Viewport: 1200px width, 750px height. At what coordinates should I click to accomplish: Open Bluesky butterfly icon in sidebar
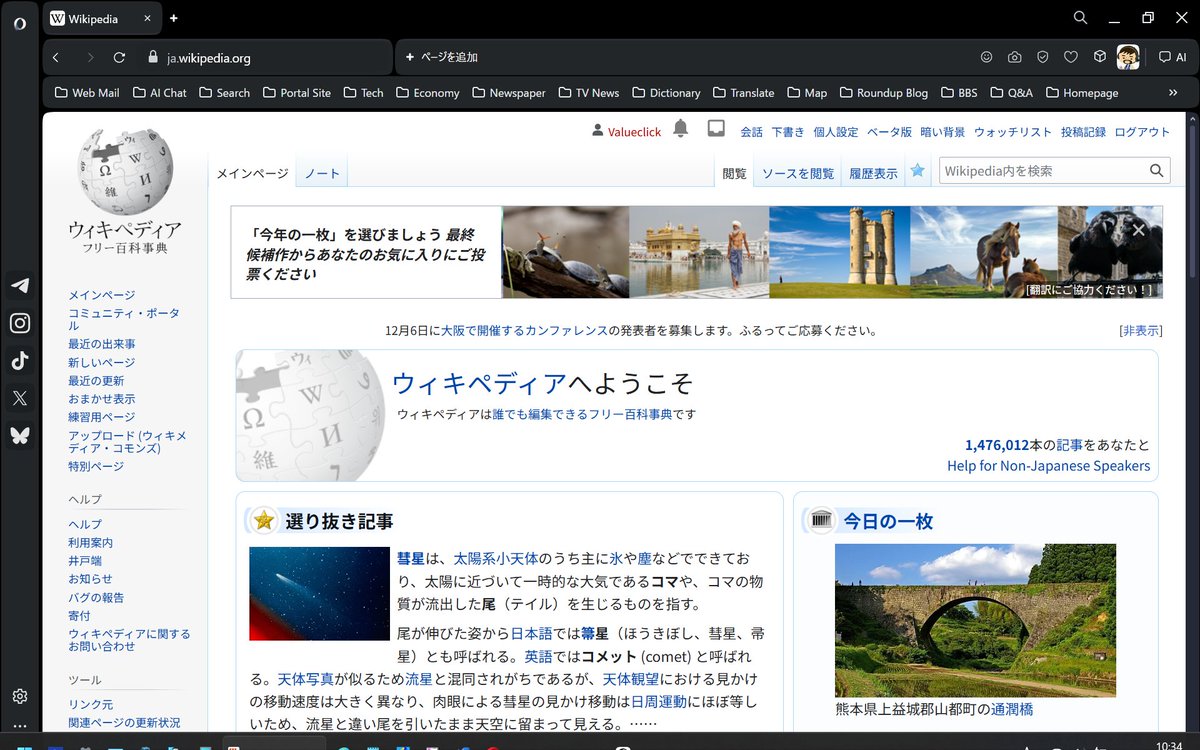20,435
